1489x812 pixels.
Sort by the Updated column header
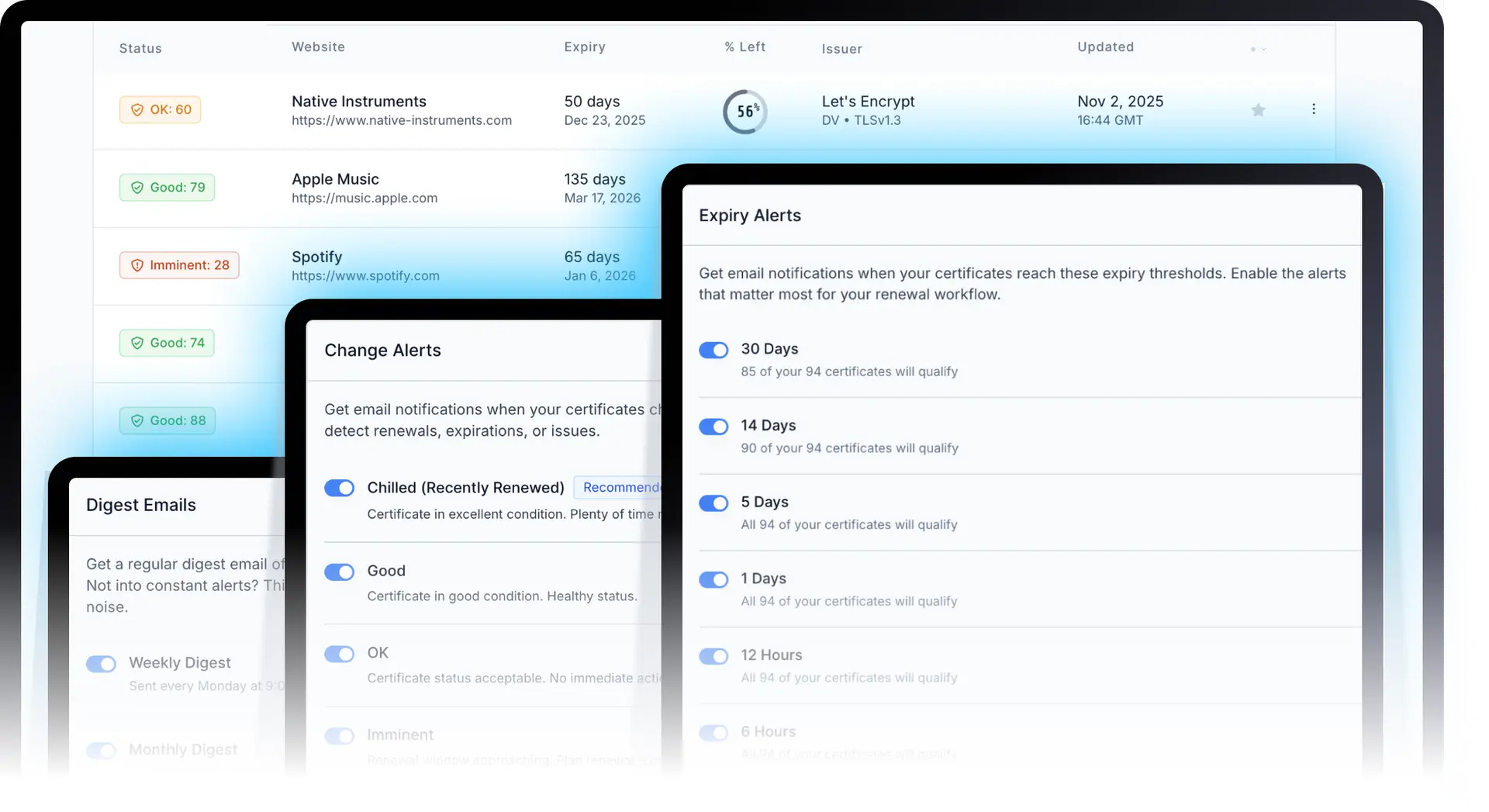click(x=1105, y=47)
